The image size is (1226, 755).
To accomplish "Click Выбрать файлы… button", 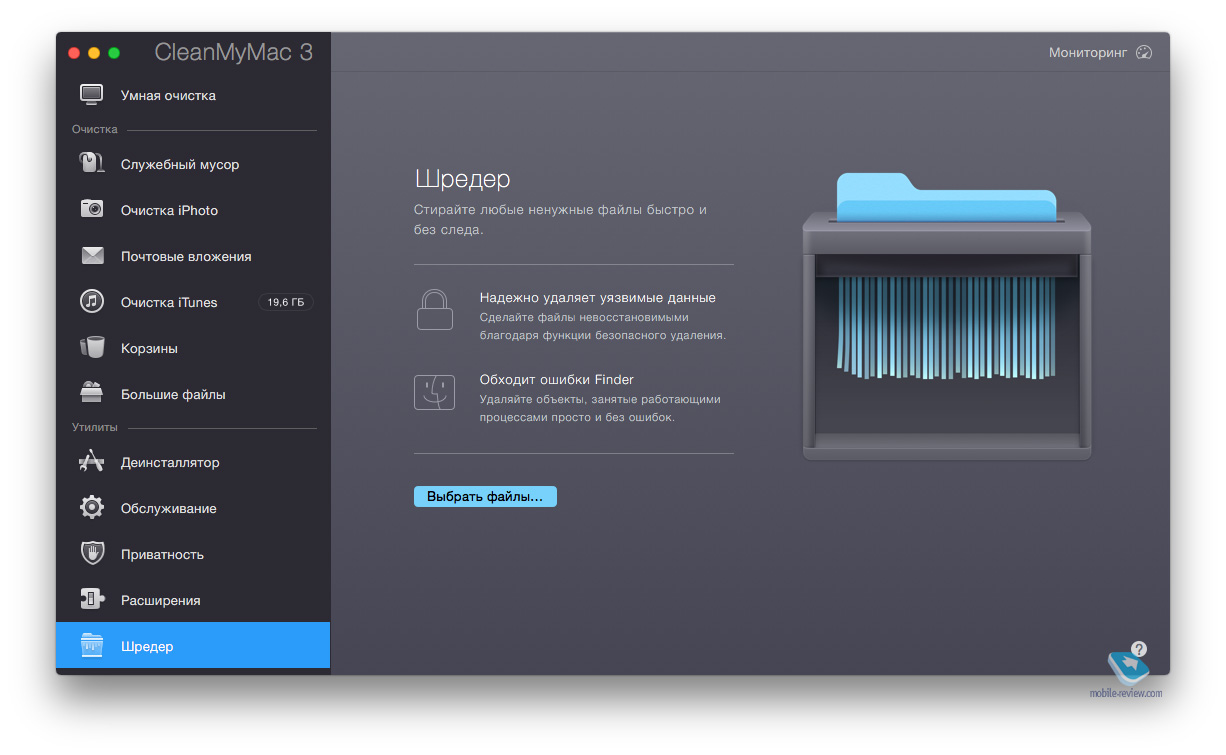I will [x=485, y=496].
